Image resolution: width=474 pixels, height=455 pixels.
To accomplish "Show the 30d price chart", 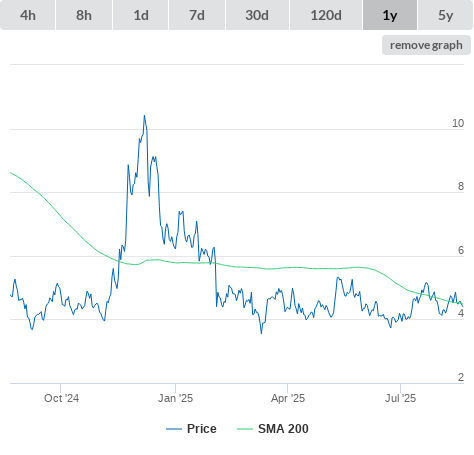I will [257, 15].
